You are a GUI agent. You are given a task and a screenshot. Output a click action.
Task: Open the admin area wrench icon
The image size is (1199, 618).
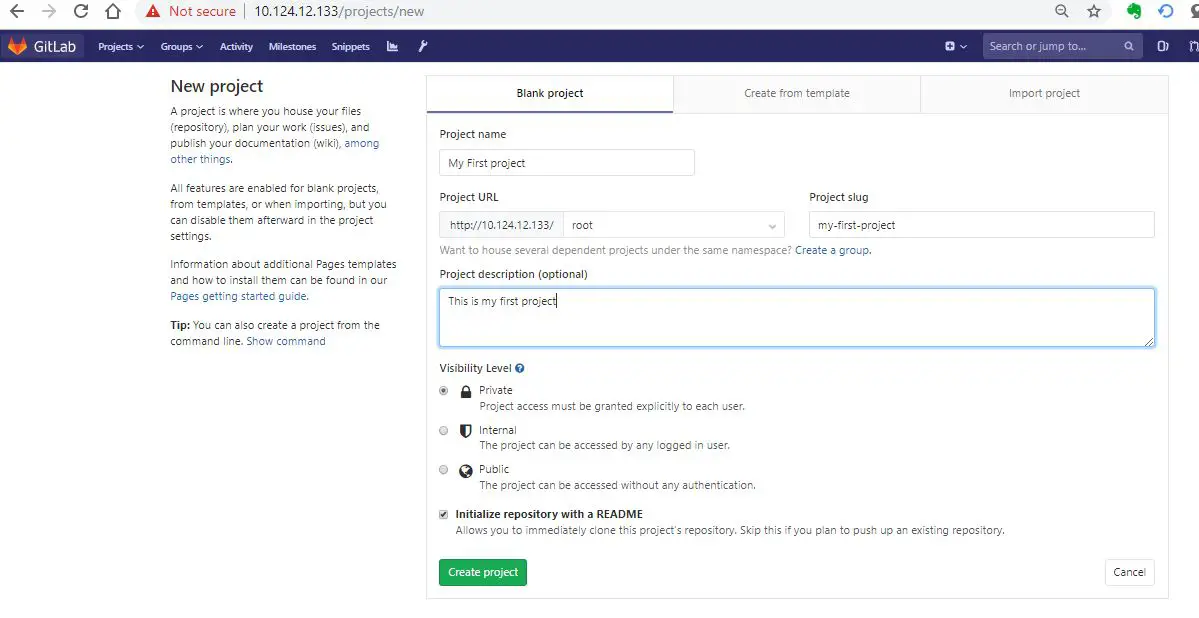click(423, 46)
